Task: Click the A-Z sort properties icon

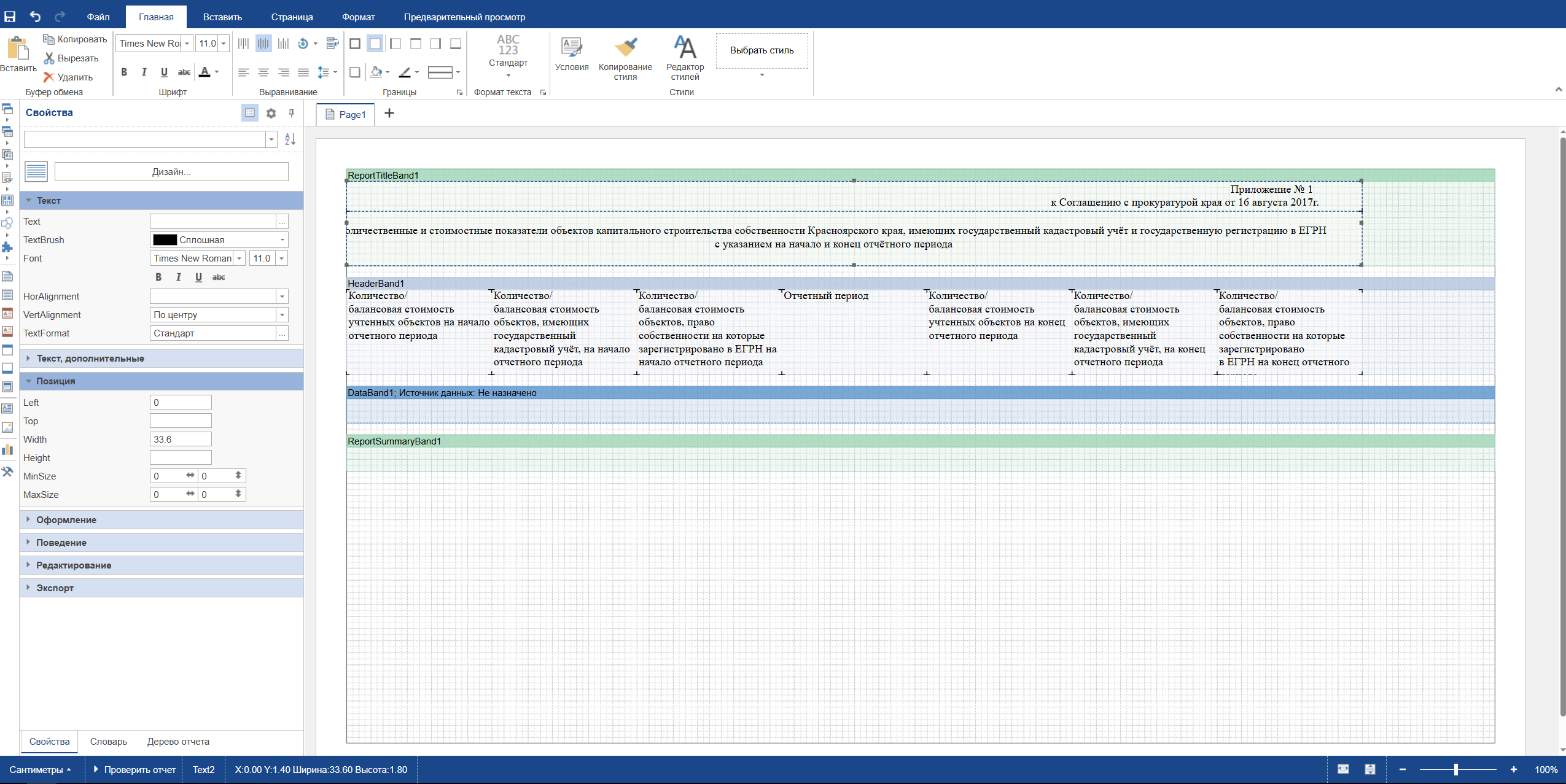Action: 290,139
